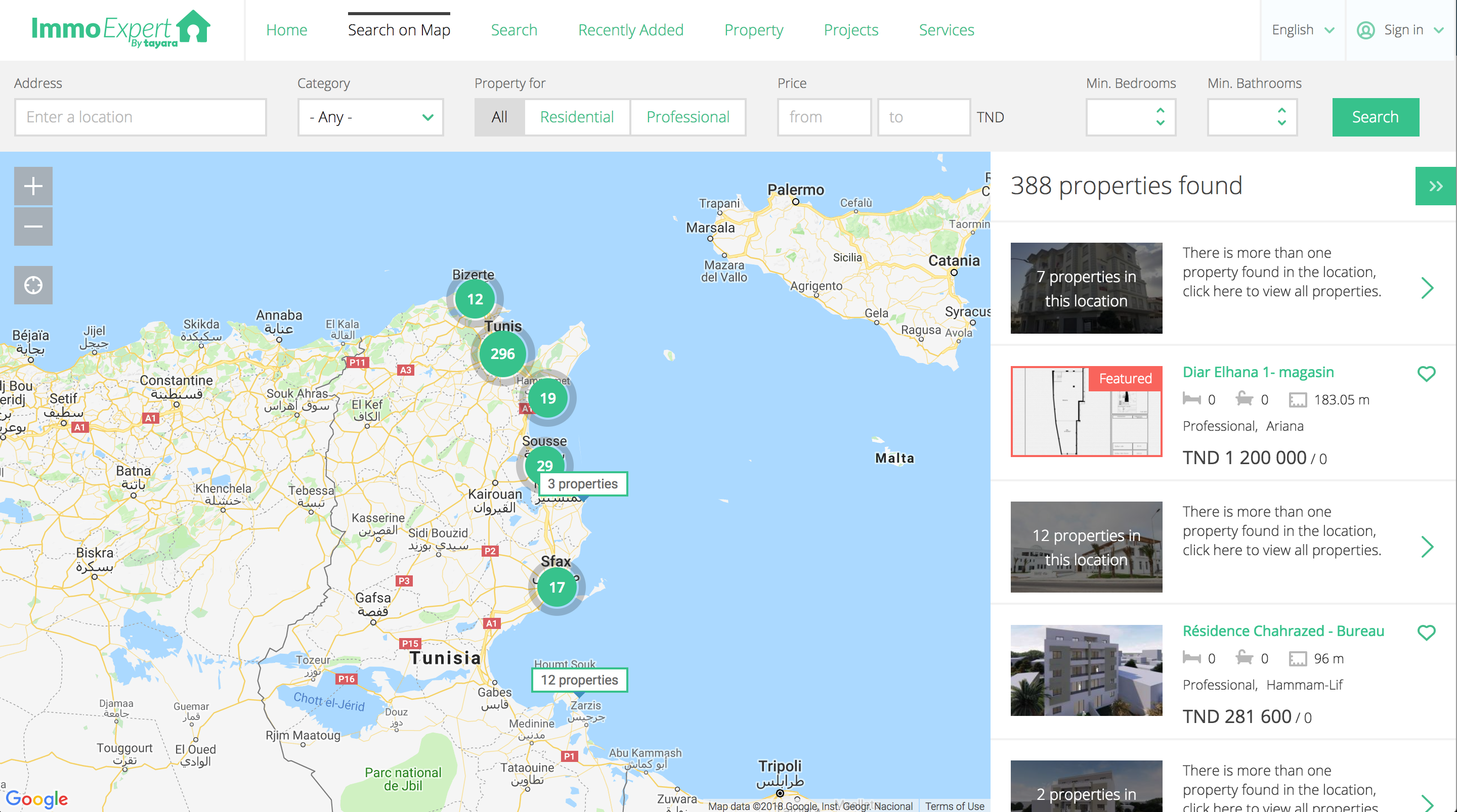Select the Professional property filter
Viewport: 1457px width, 812px height.
[688, 117]
